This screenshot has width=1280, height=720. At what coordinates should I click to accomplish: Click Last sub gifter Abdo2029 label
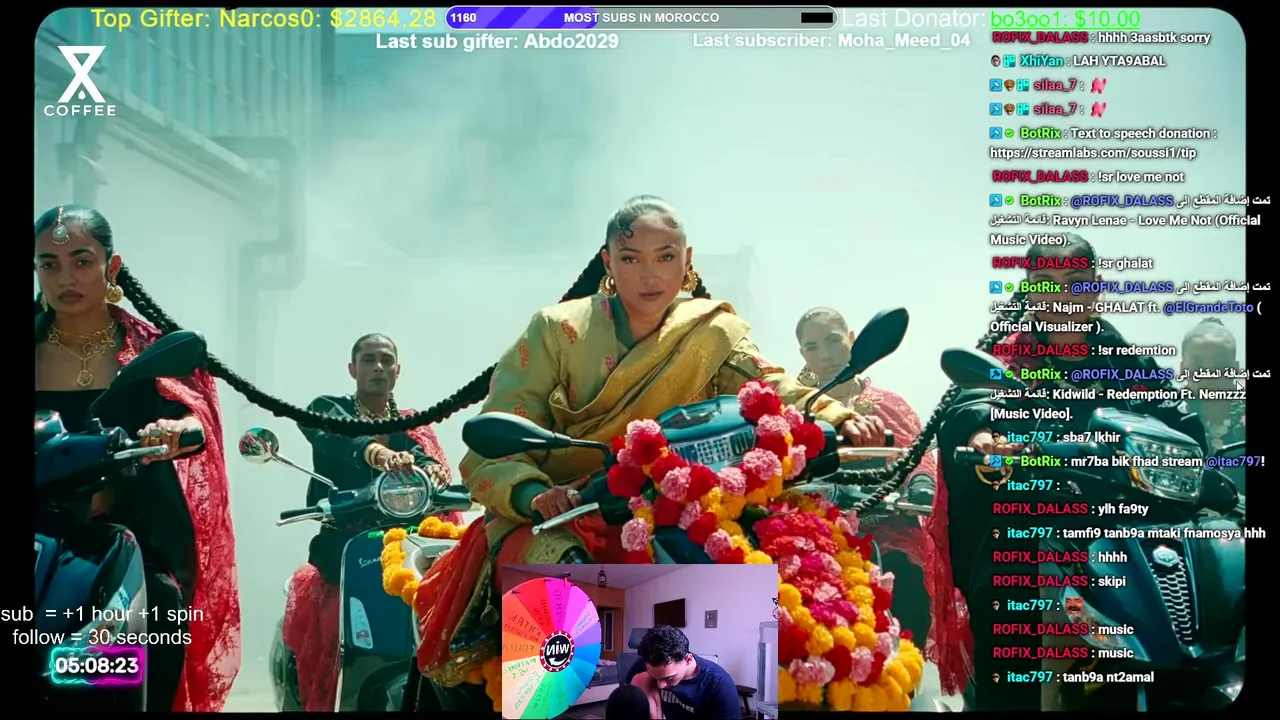(x=497, y=41)
